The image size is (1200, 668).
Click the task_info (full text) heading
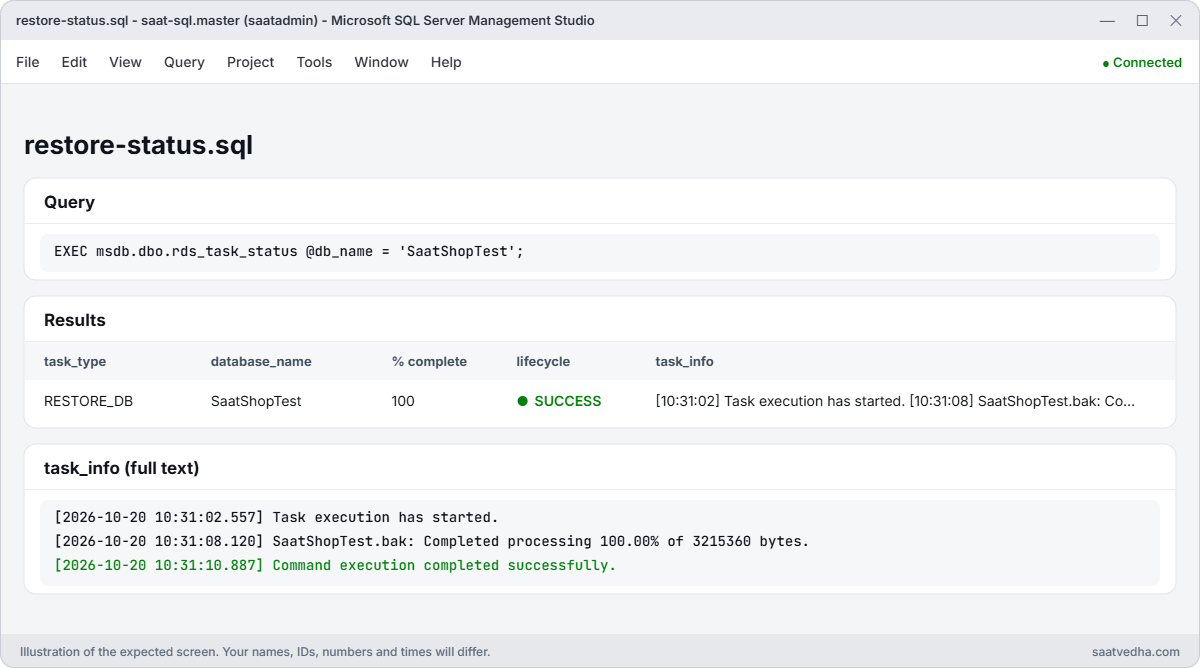coord(121,468)
